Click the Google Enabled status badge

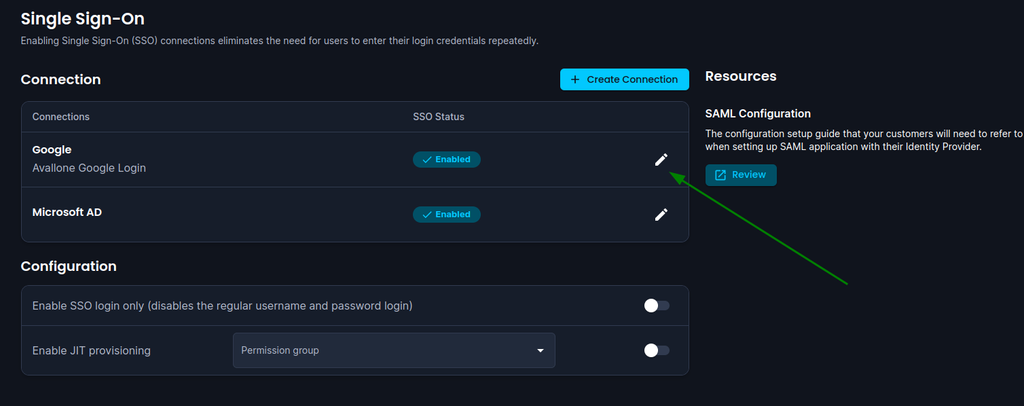[447, 160]
